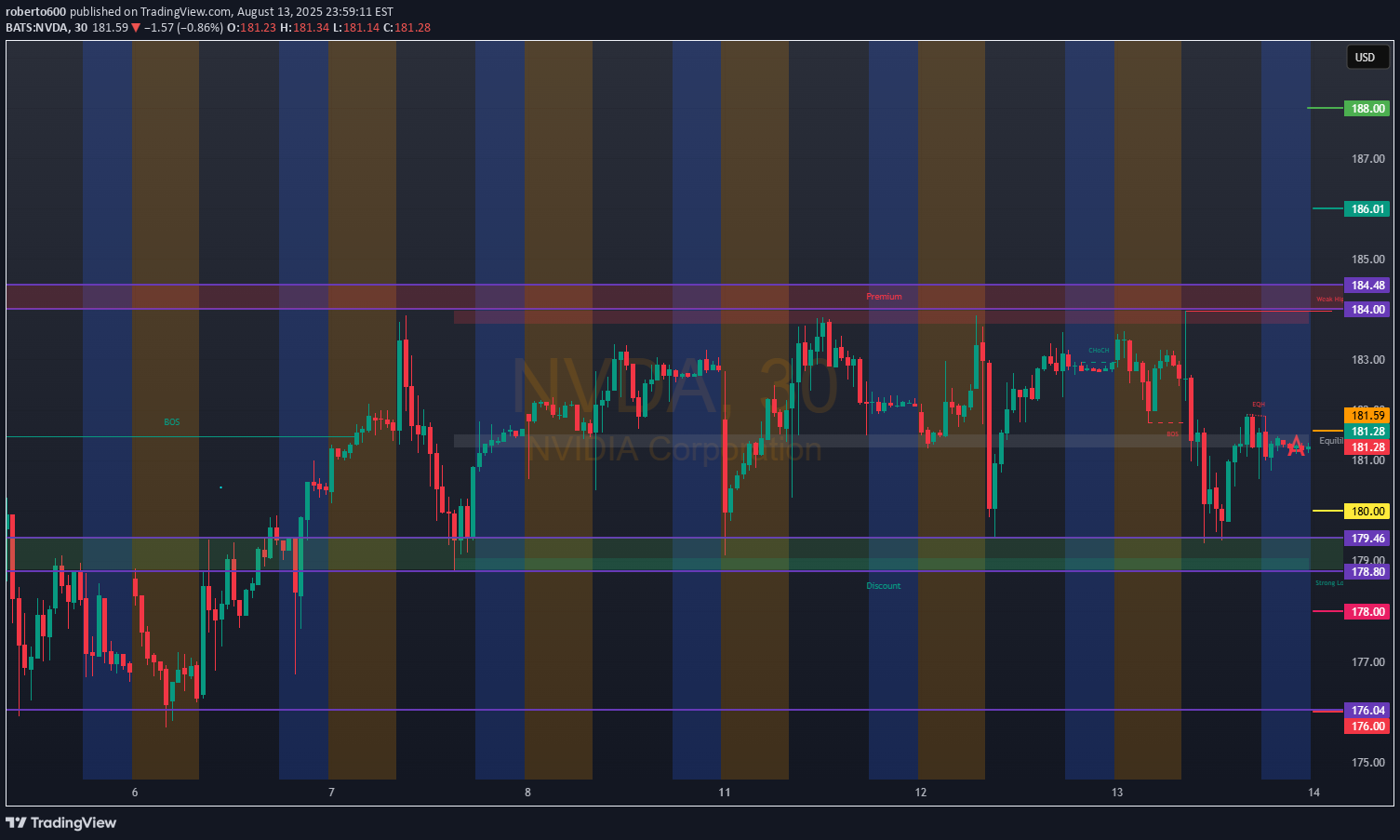Select the purple 176.04 price label
This screenshot has width=1400, height=840.
1367,711
